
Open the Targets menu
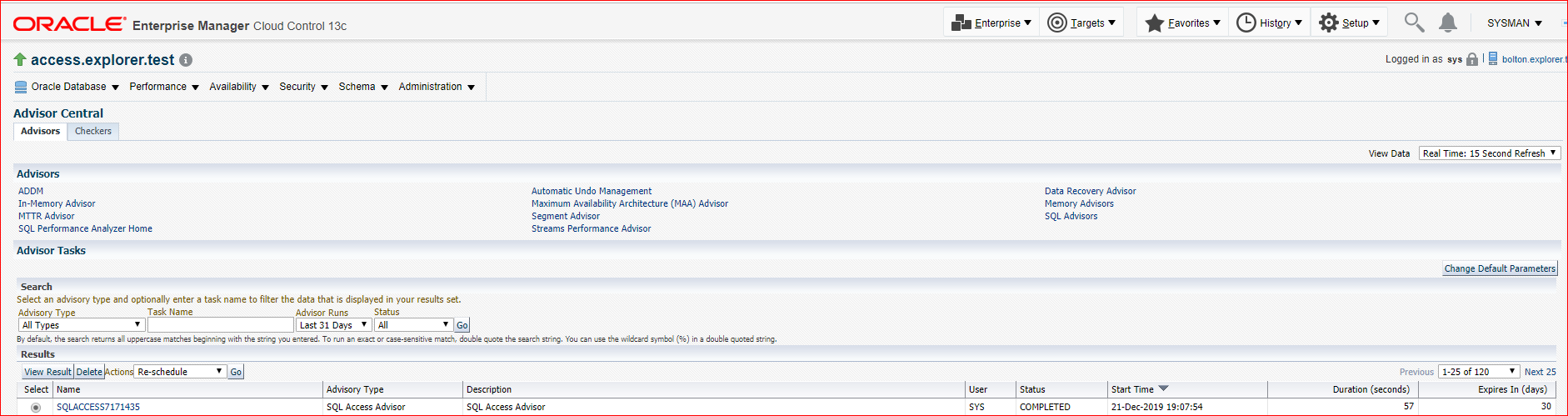coord(1081,23)
